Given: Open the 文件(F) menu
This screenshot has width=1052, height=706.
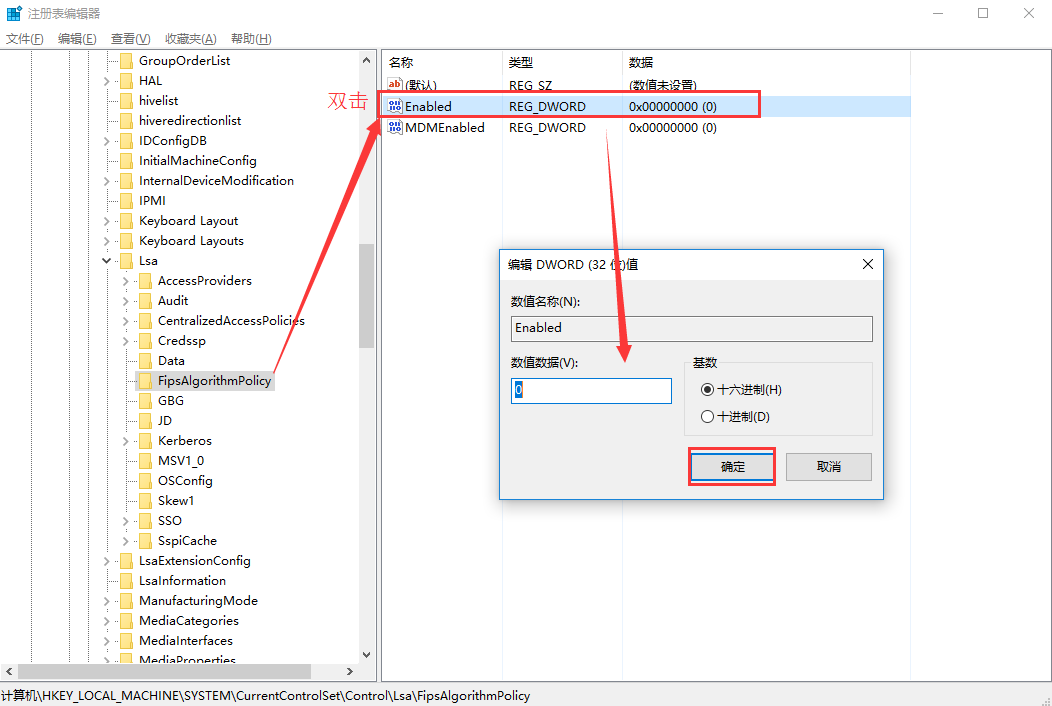Looking at the screenshot, I should coord(25,39).
